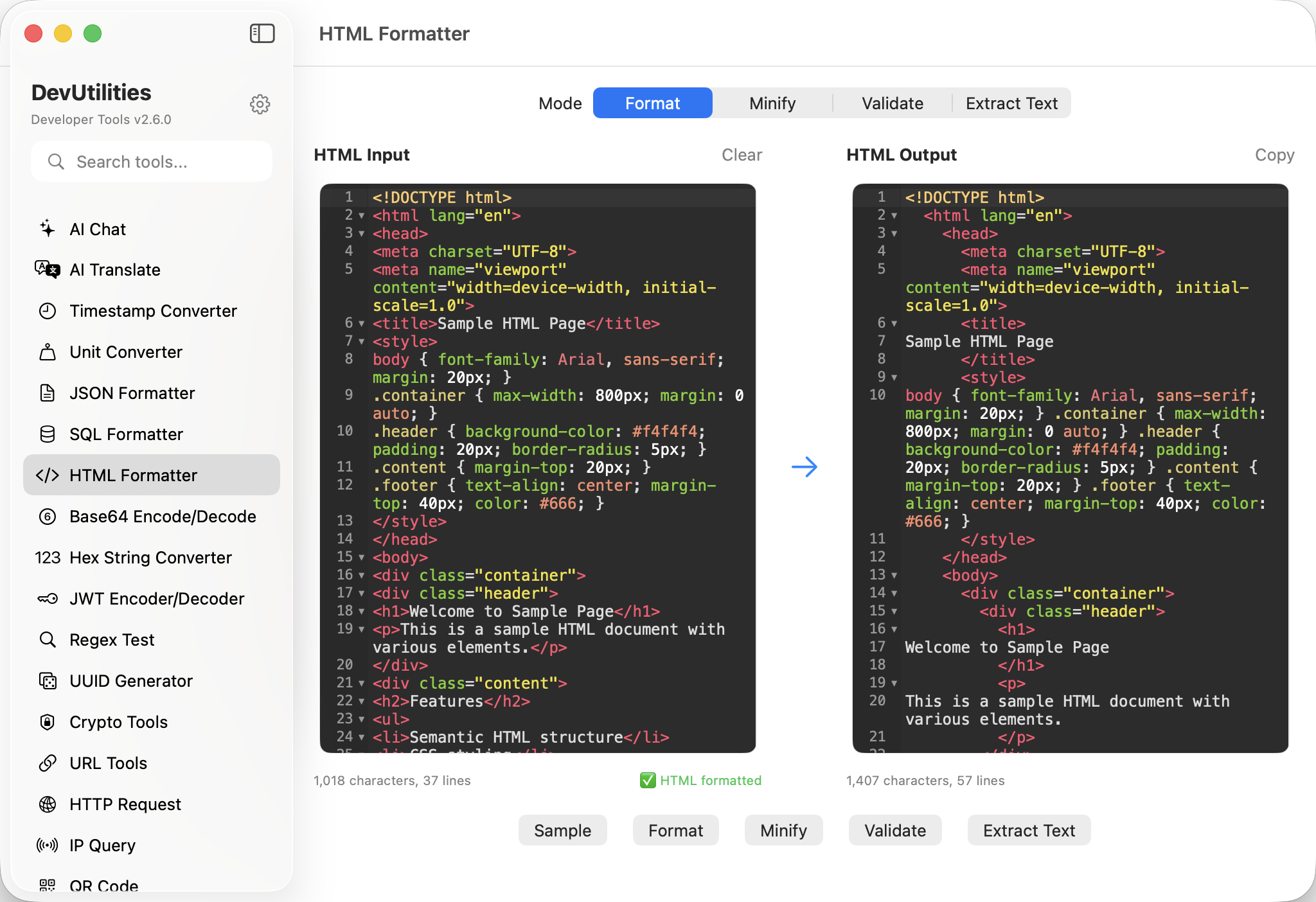This screenshot has width=1316, height=902.
Task: Toggle the sidebar visibility control
Action: (x=262, y=33)
